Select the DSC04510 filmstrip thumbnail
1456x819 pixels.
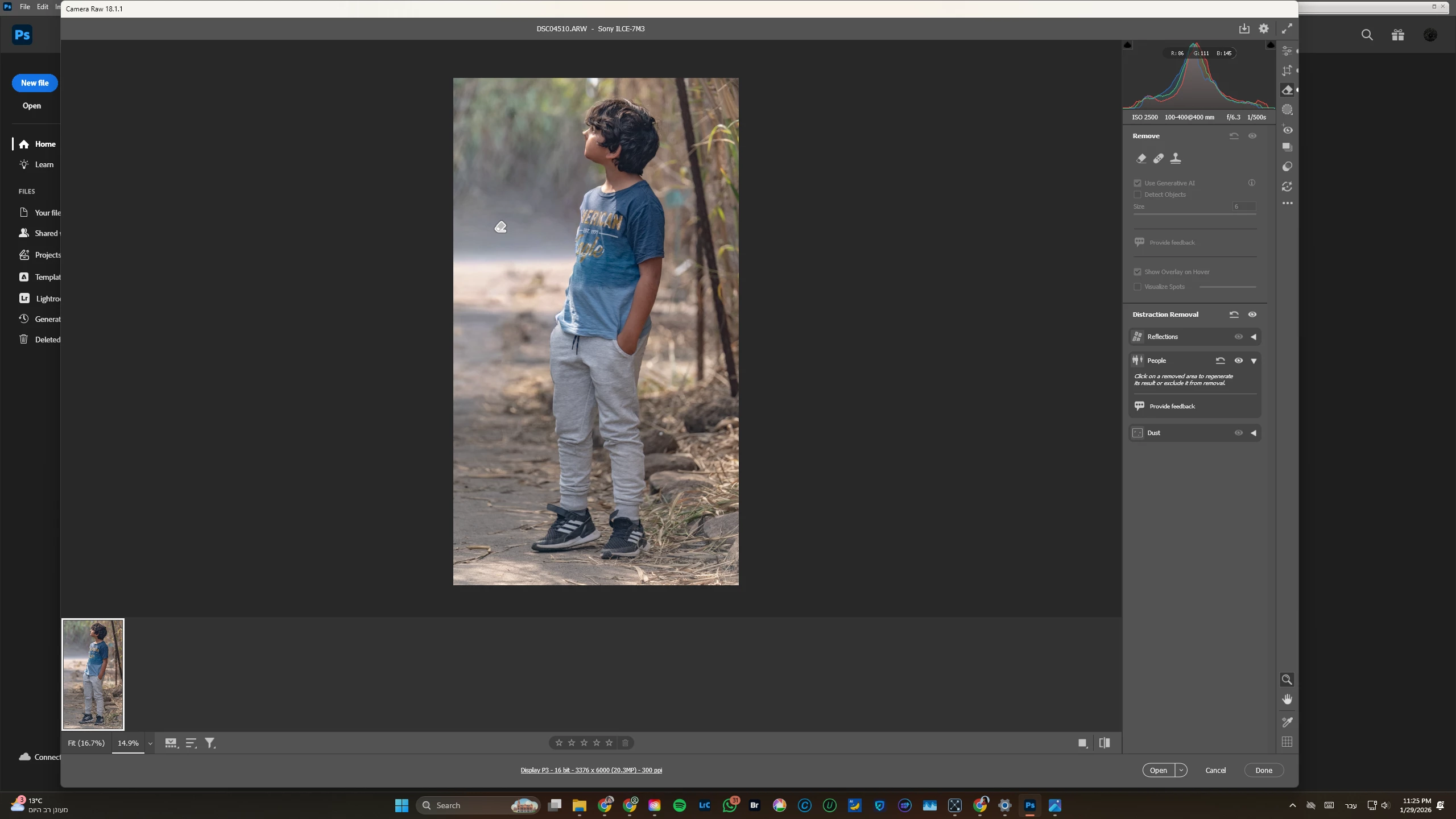click(x=93, y=675)
